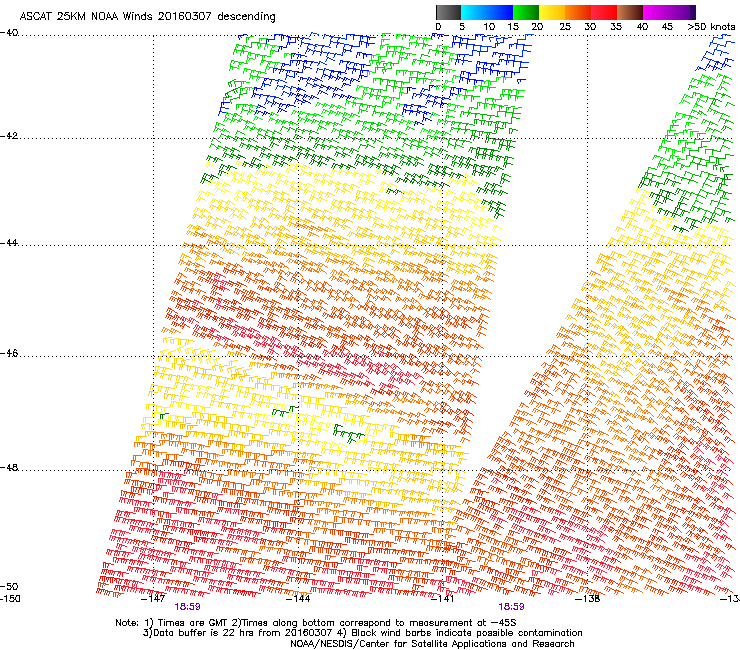
Task: Select the note 'Data buffer is 22 hrs' line
Action: pyautogui.click(x=362, y=633)
